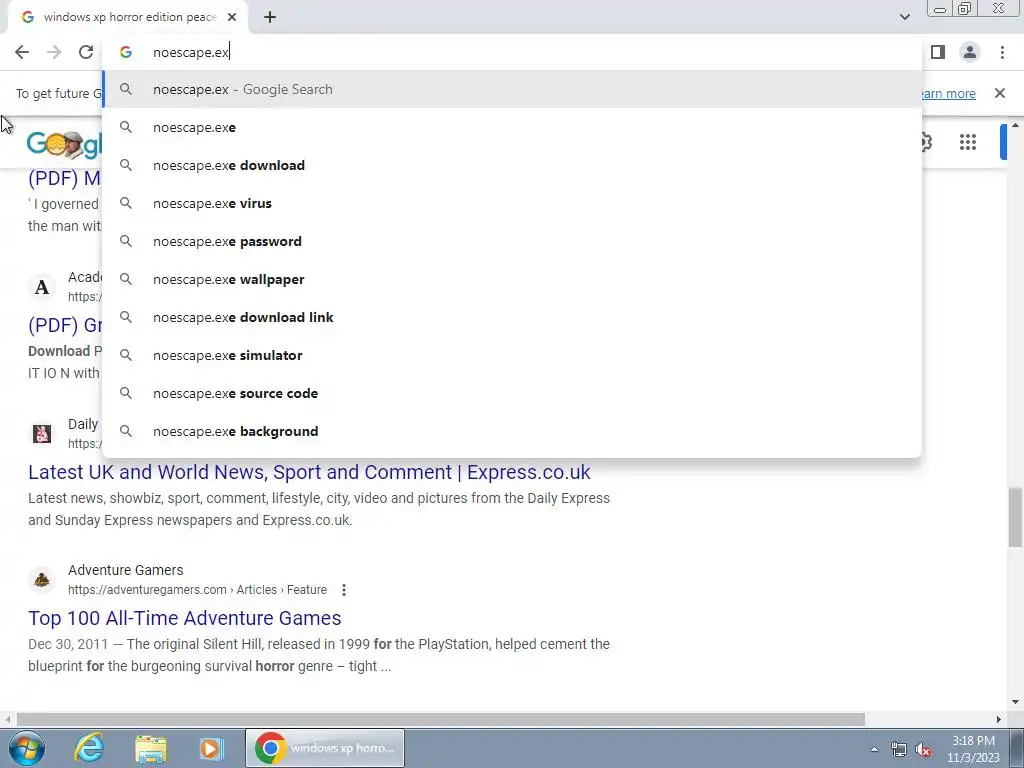The image size is (1024, 768).
Task: Go back to the previous page
Action: click(x=22, y=52)
